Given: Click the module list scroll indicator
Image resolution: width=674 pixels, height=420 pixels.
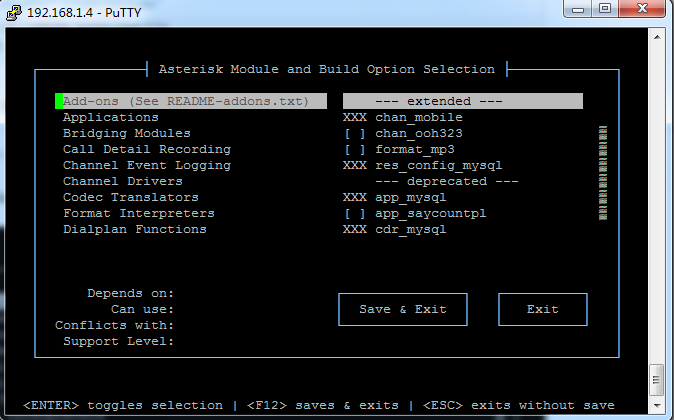Looking at the screenshot, I should coord(603,173).
